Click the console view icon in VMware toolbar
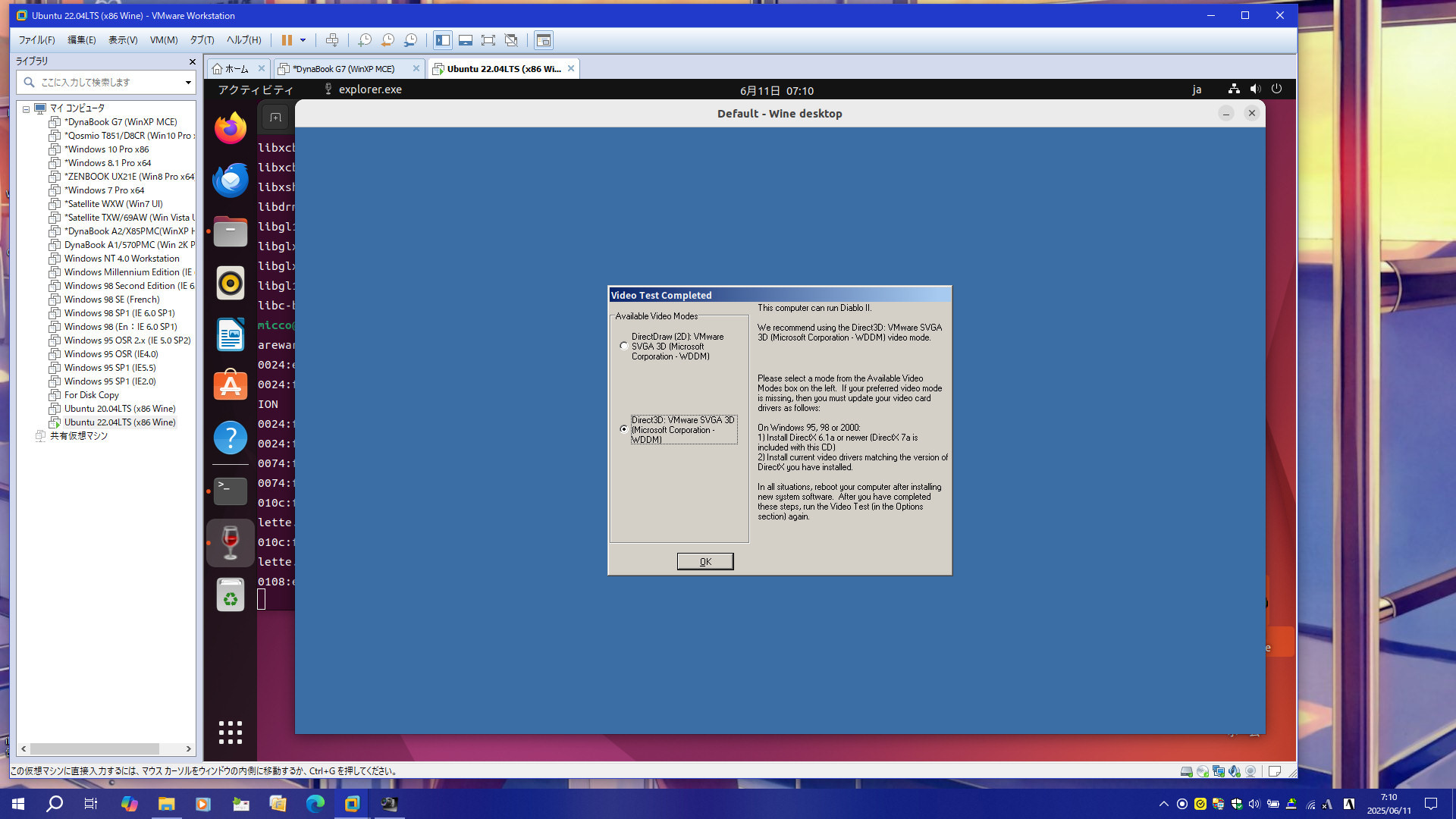 544,40
